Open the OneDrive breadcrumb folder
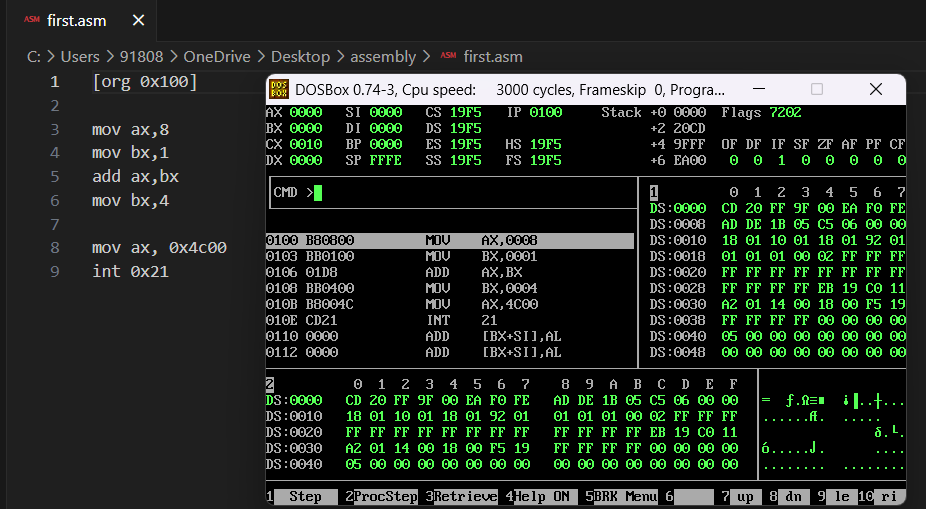 [217, 57]
